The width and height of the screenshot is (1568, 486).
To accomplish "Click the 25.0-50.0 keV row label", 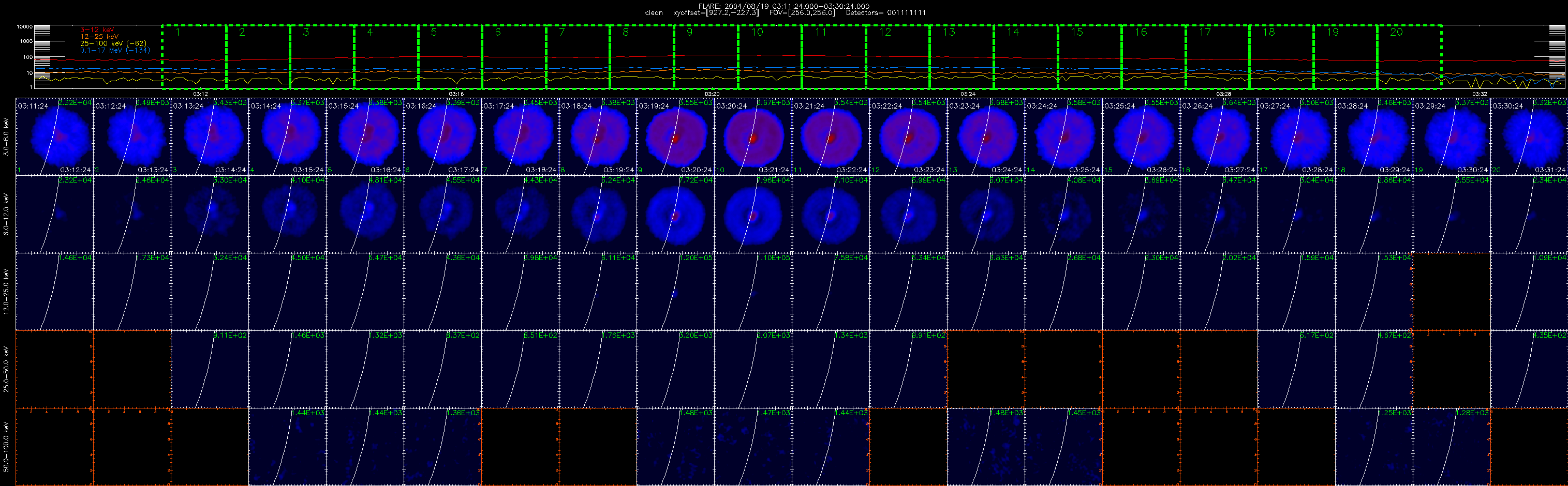I will 6,369.
